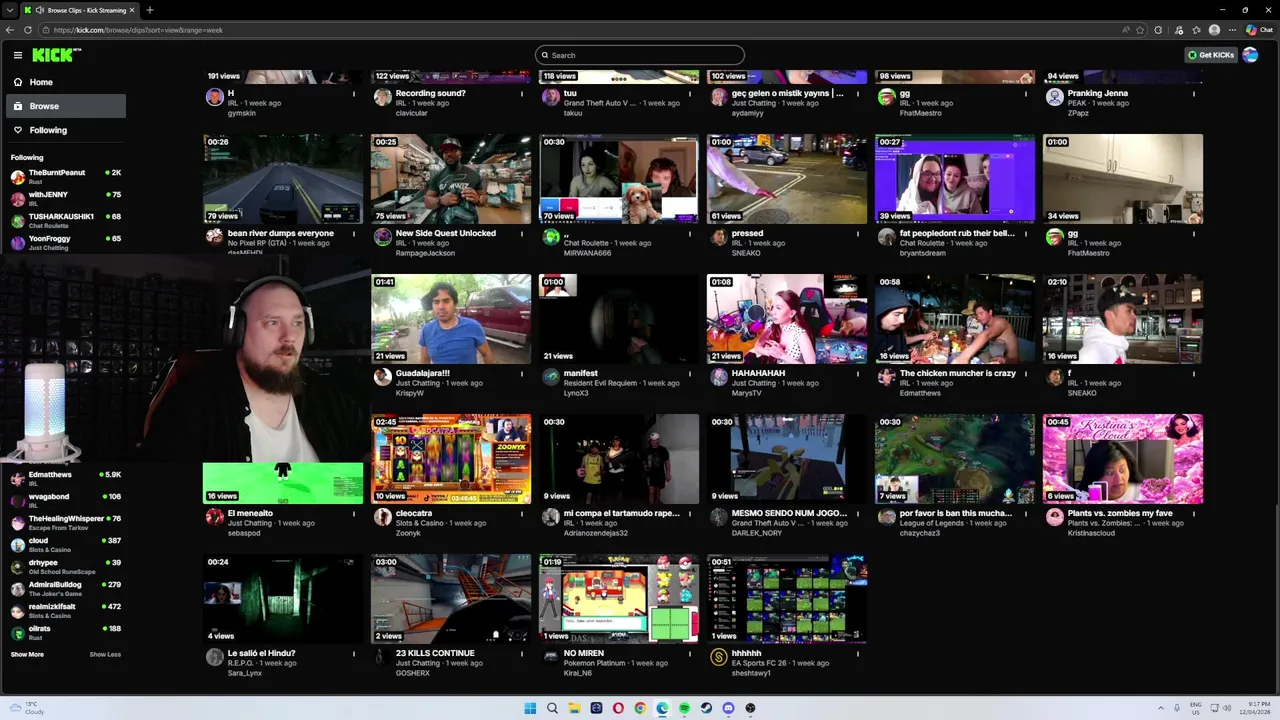Open TheBurntPeanut in Following list
This screenshot has width=1280, height=720.
pos(66,177)
